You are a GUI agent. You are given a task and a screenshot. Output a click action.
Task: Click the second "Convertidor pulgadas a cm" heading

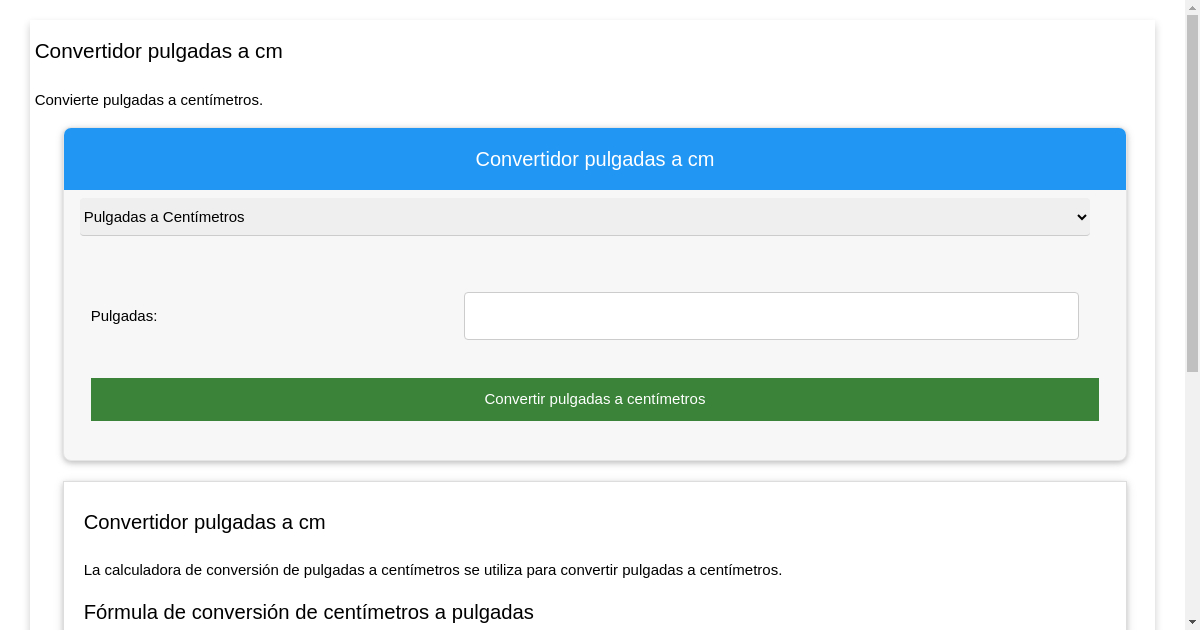pos(204,522)
